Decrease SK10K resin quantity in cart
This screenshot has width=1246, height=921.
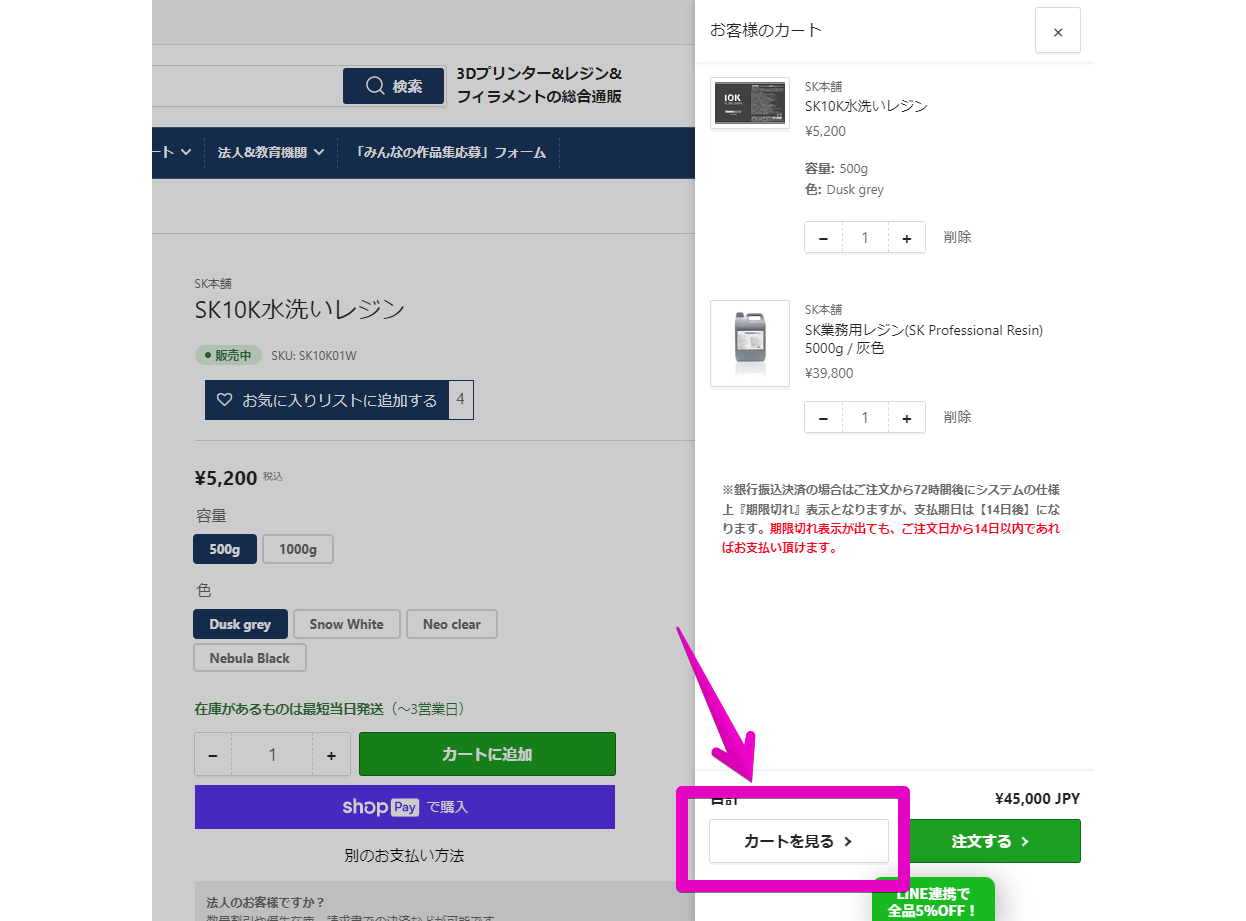tap(823, 238)
